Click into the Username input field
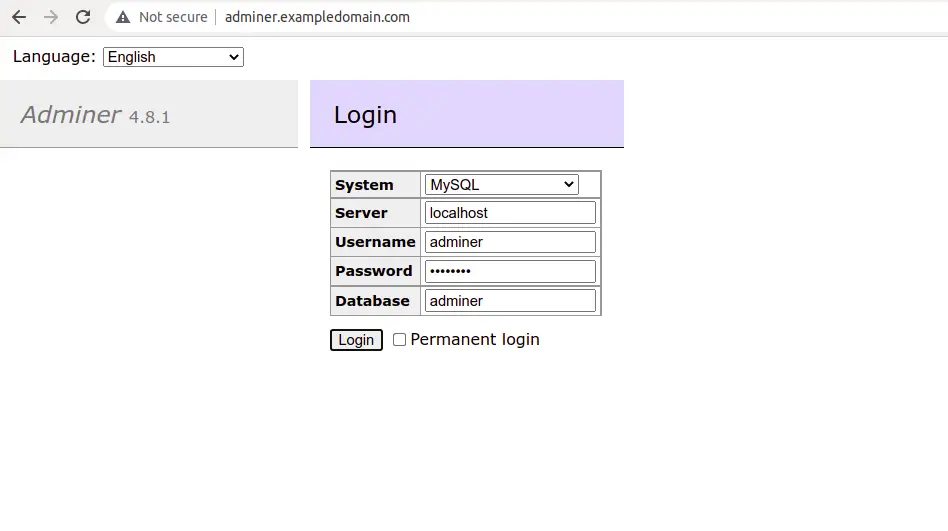This screenshot has height=531, width=948. click(510, 242)
